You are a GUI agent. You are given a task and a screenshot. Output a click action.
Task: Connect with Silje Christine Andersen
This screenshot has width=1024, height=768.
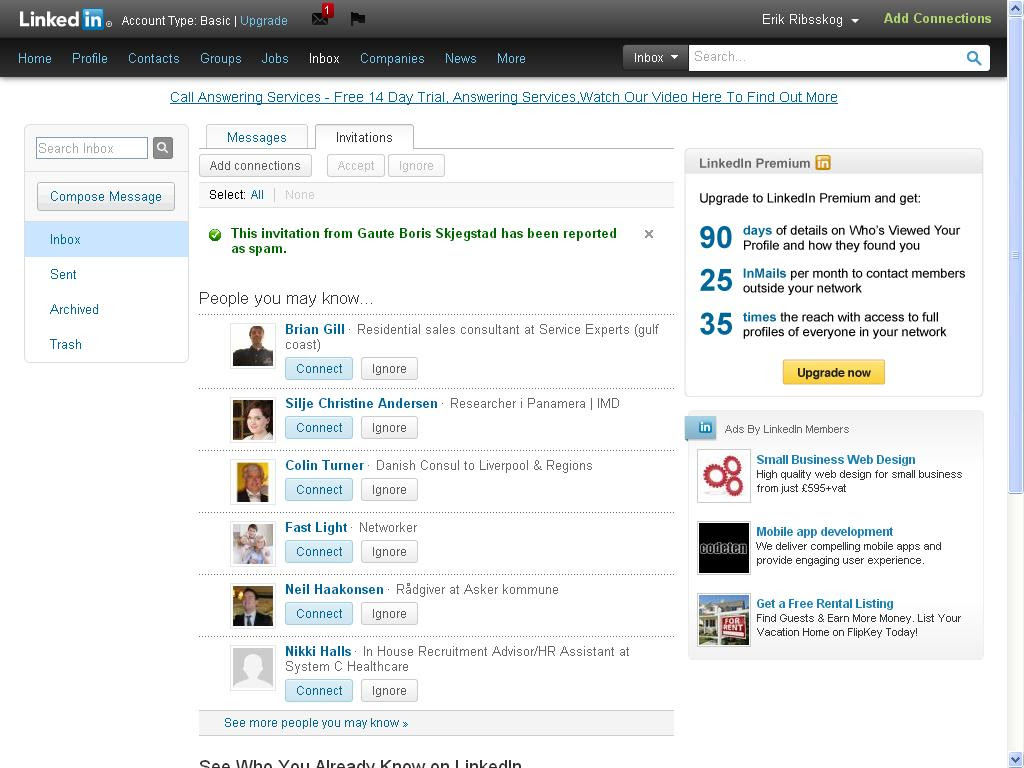[319, 428]
